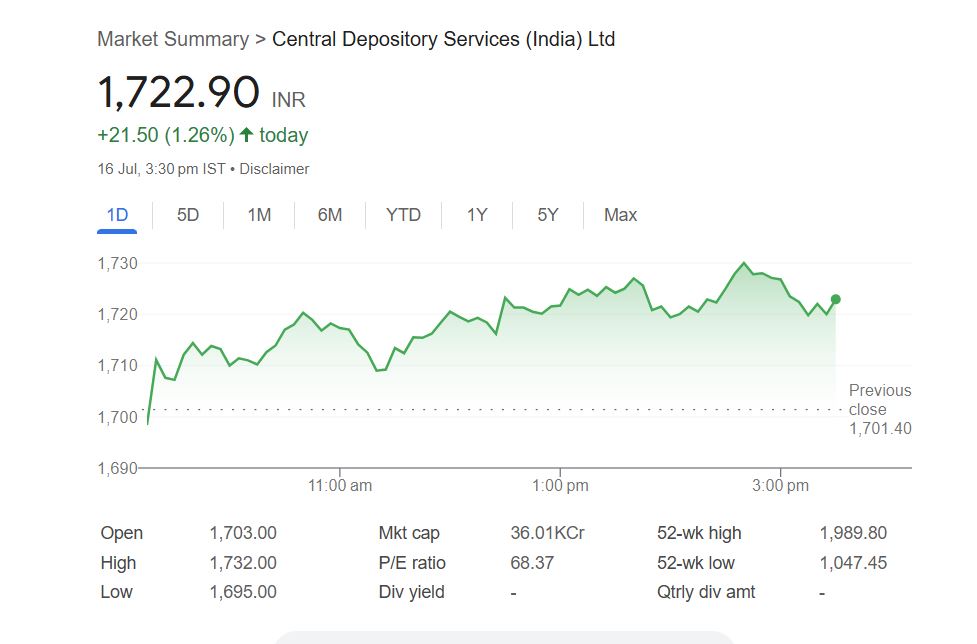Screen dimensions: 977x644
Task: Click the 11:00 am axis label
Action: click(x=340, y=486)
